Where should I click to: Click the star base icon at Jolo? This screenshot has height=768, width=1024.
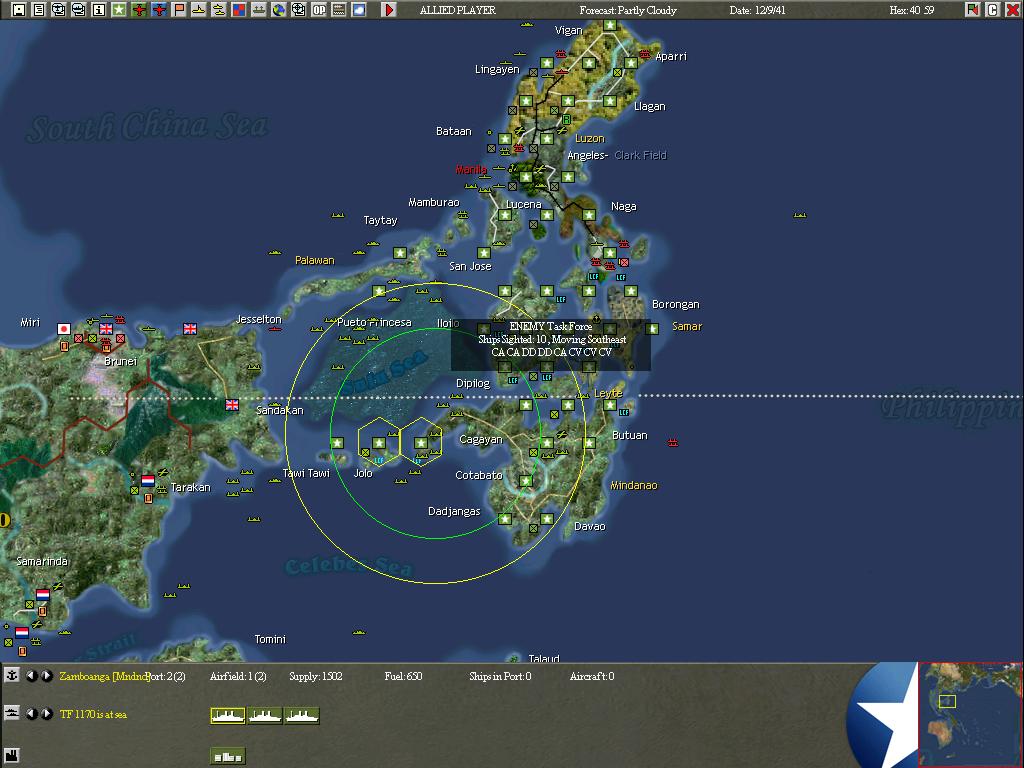click(379, 443)
